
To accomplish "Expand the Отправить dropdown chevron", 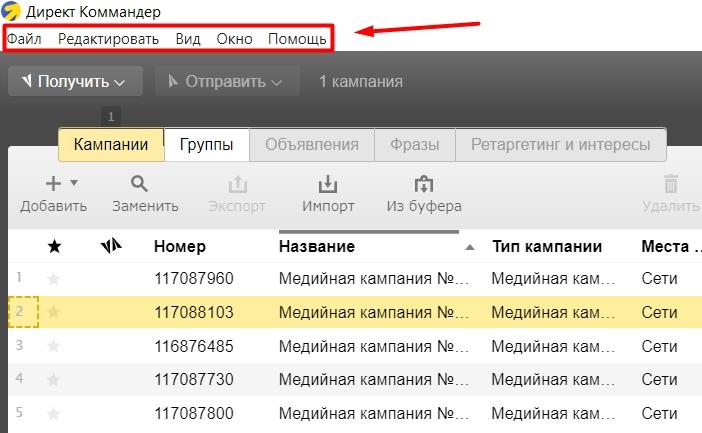I will click(276, 83).
